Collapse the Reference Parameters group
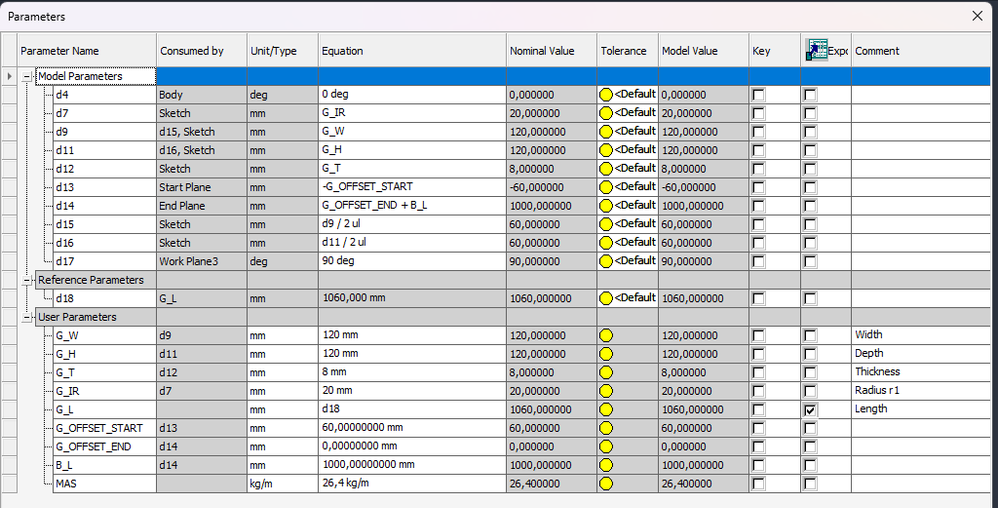The height and width of the screenshot is (508, 998). 27,279
